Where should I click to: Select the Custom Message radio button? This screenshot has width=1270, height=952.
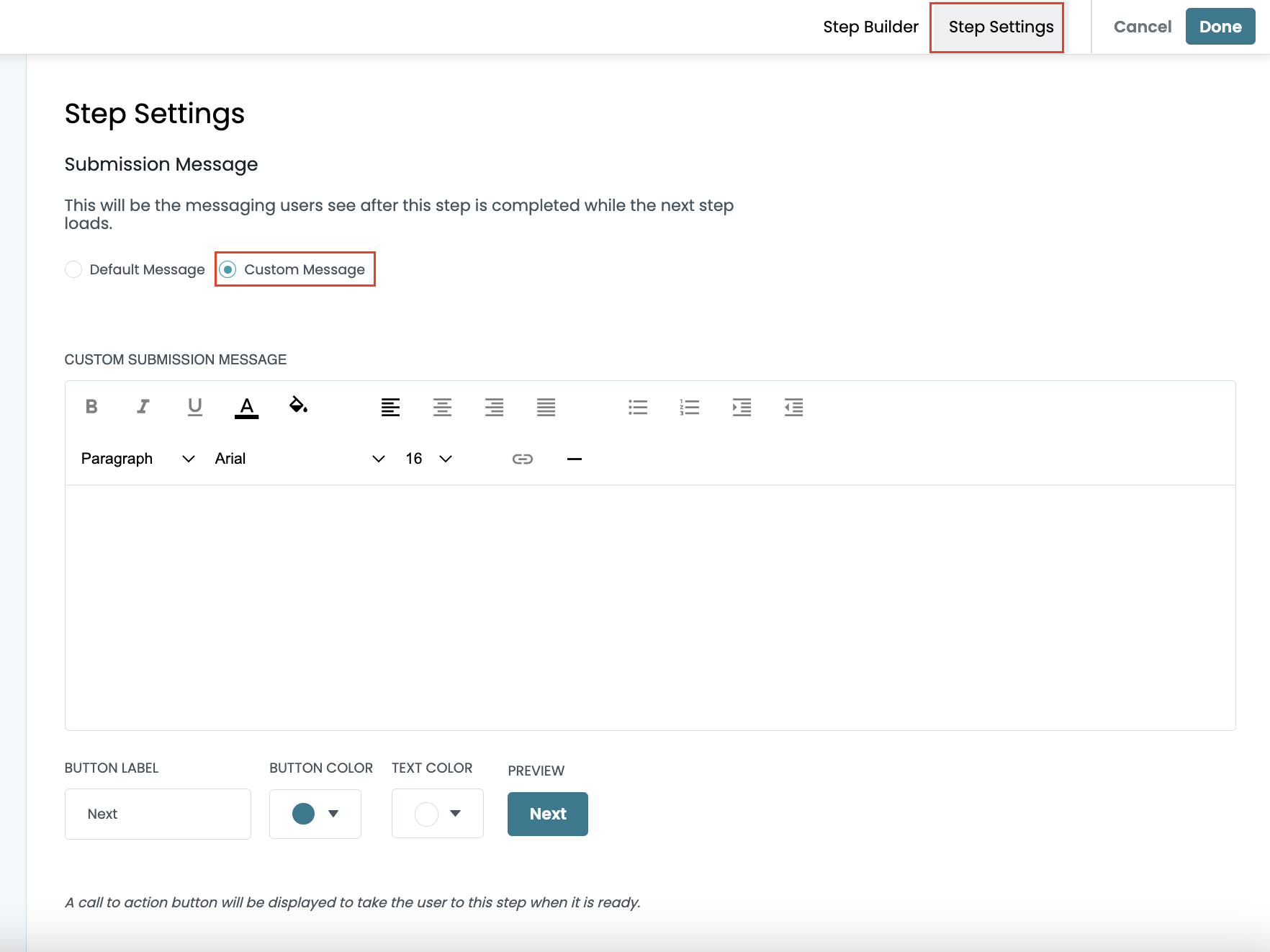click(229, 269)
